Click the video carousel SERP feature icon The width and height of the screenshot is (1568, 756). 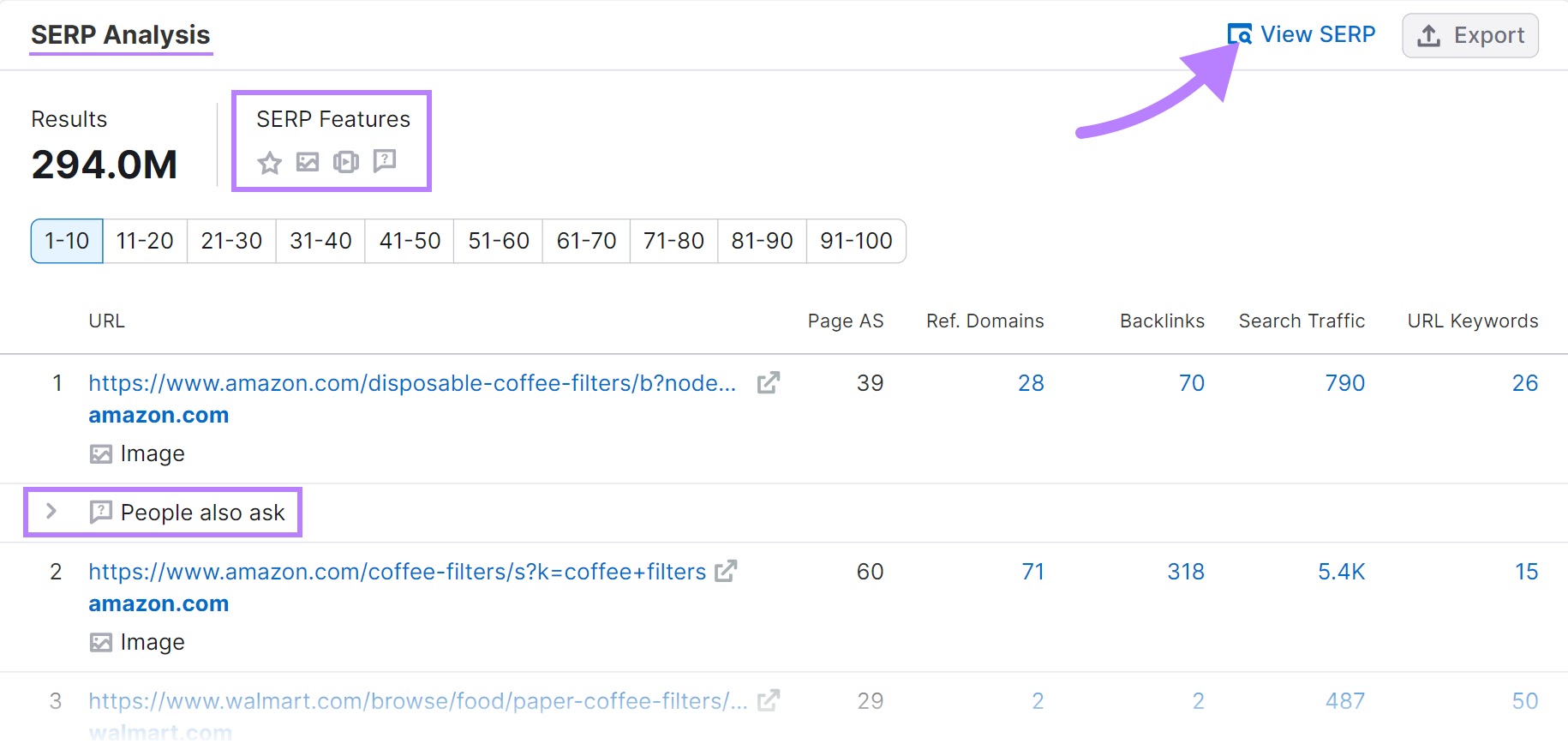coord(346,162)
